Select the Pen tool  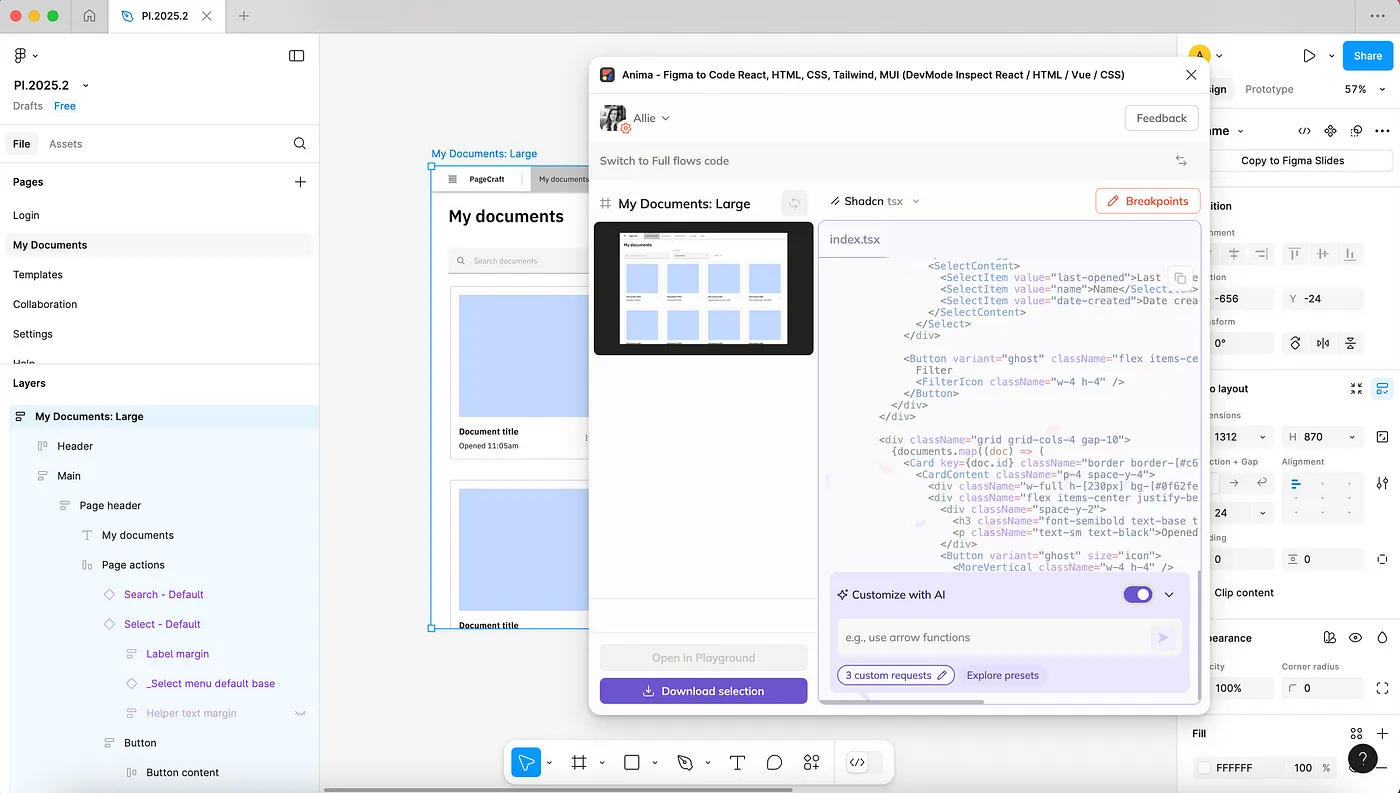point(685,762)
